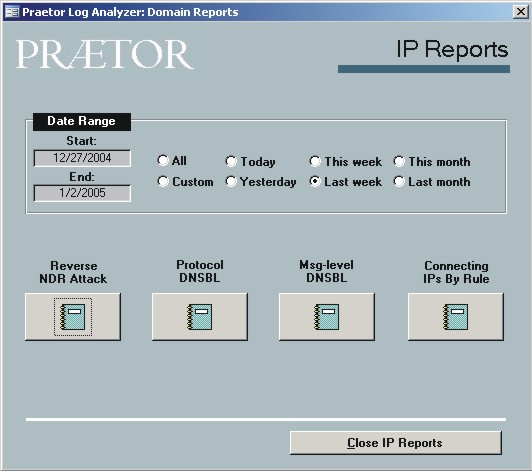532x471 pixels.
Task: Click the Connecting IPs By Rule label
Action: click(x=456, y=272)
